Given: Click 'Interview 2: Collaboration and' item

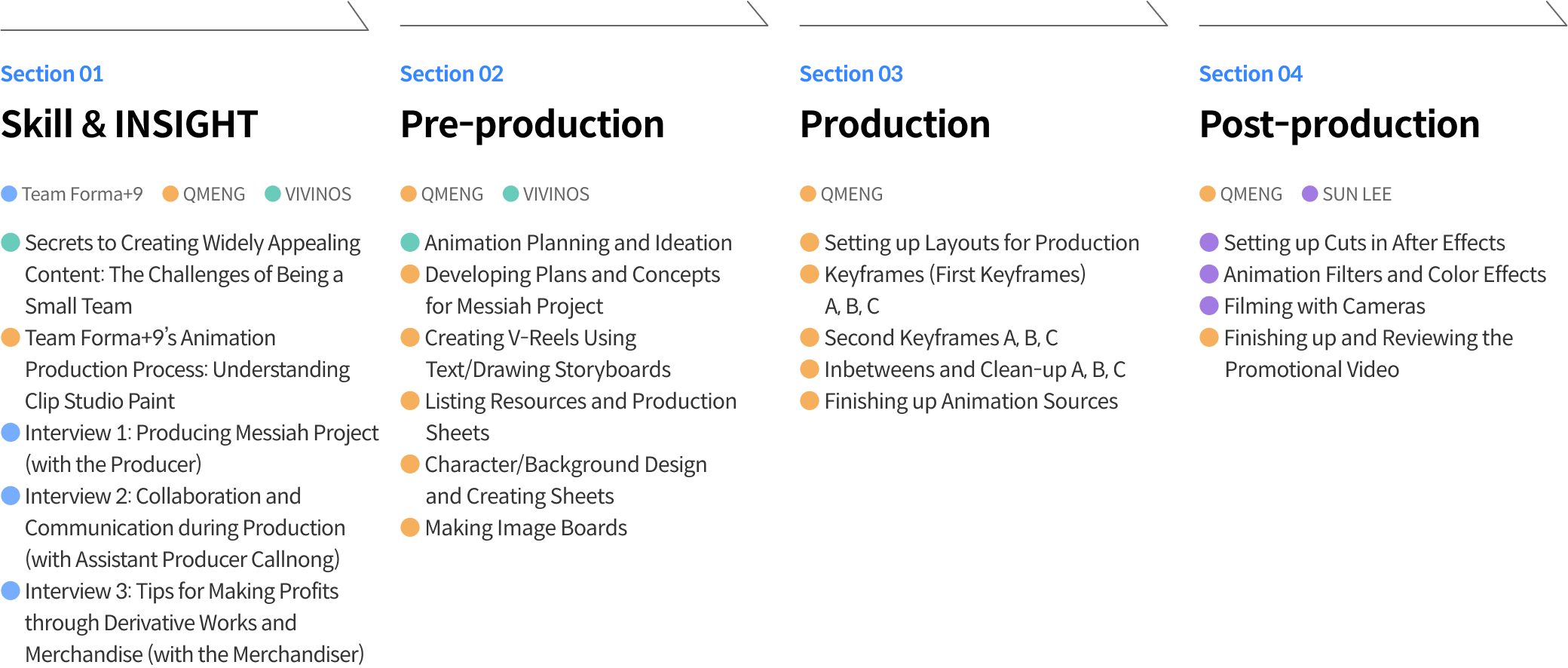Looking at the screenshot, I should coord(163,496).
